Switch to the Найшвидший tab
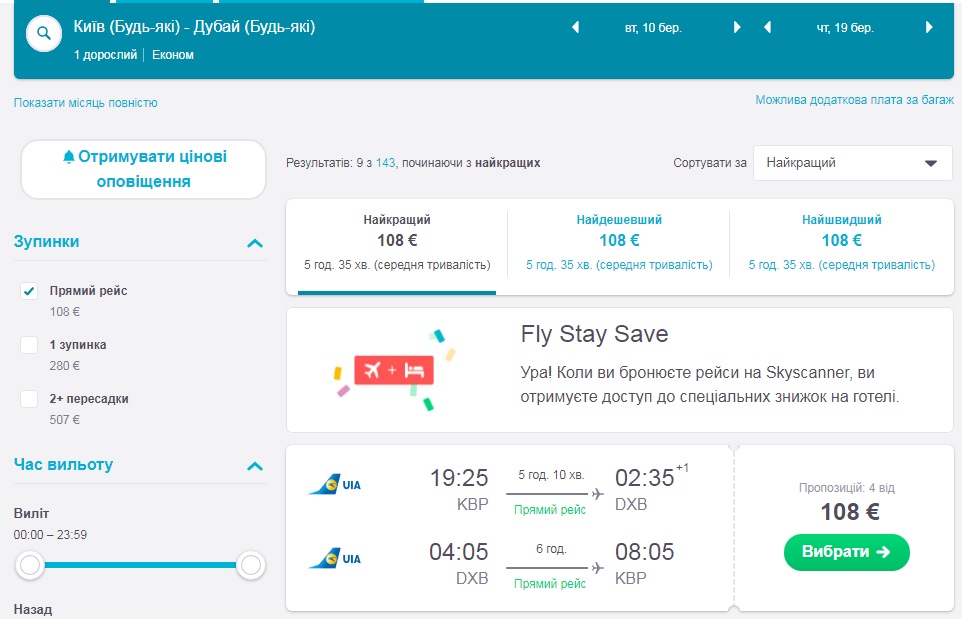The image size is (962, 619). [x=841, y=242]
